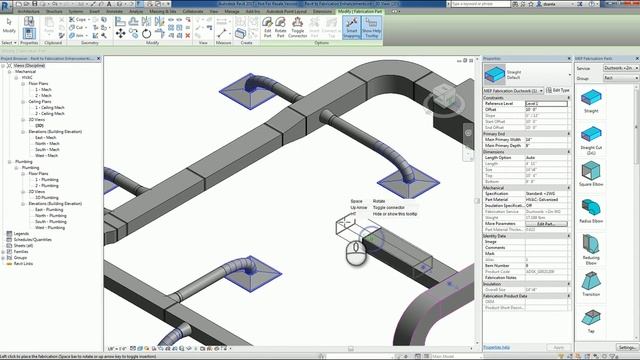Collapse the Mechanical section in Properties
The width and height of the screenshot is (640, 360).
pos(569,188)
